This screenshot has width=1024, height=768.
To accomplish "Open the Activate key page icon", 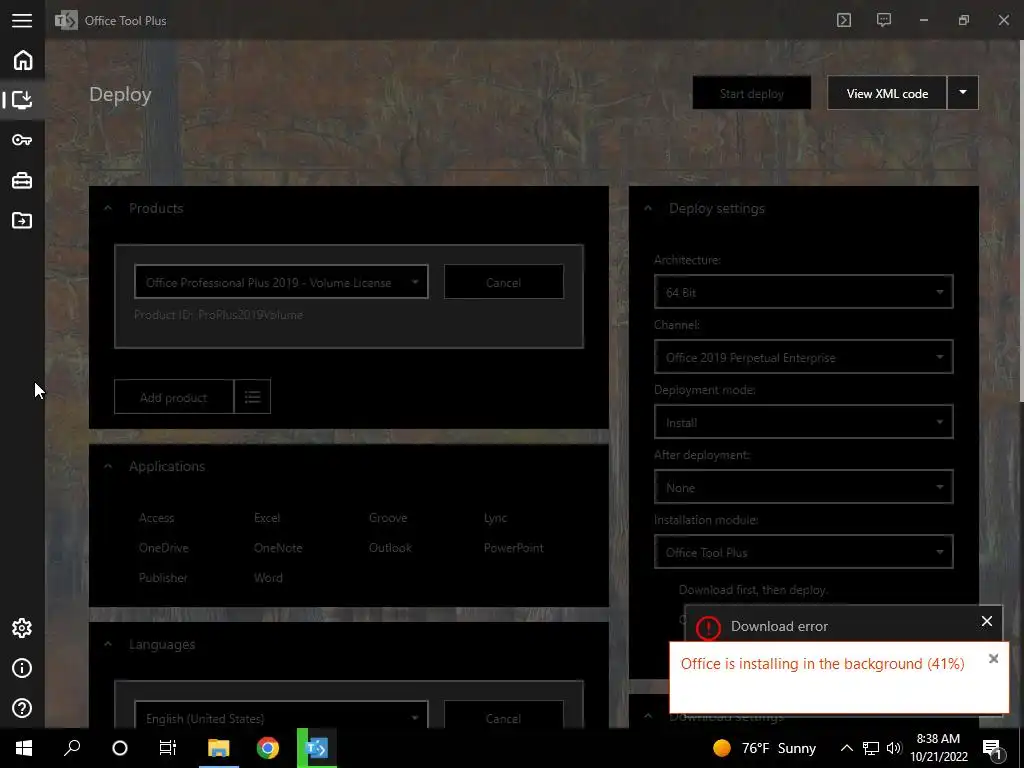I will 22,140.
